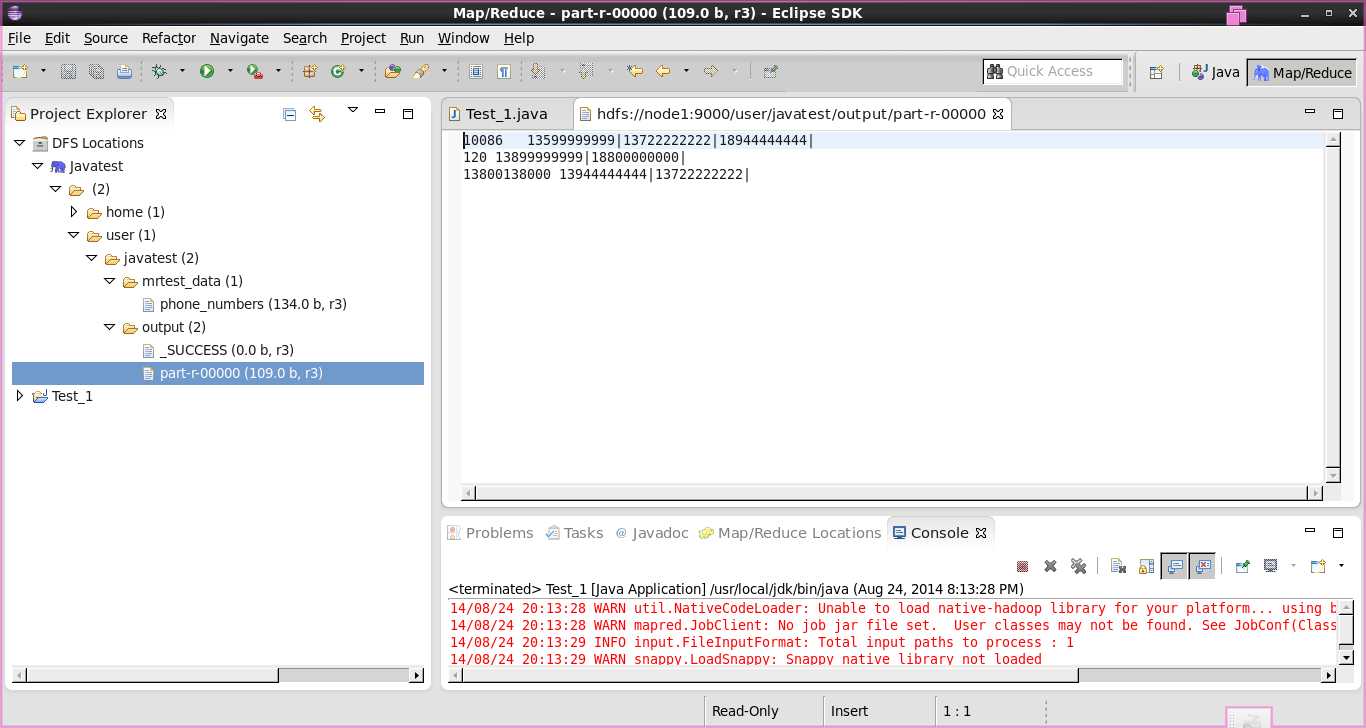This screenshot has width=1366, height=728.
Task: Collapse the mrtest_data (1) folder
Action: (110, 281)
